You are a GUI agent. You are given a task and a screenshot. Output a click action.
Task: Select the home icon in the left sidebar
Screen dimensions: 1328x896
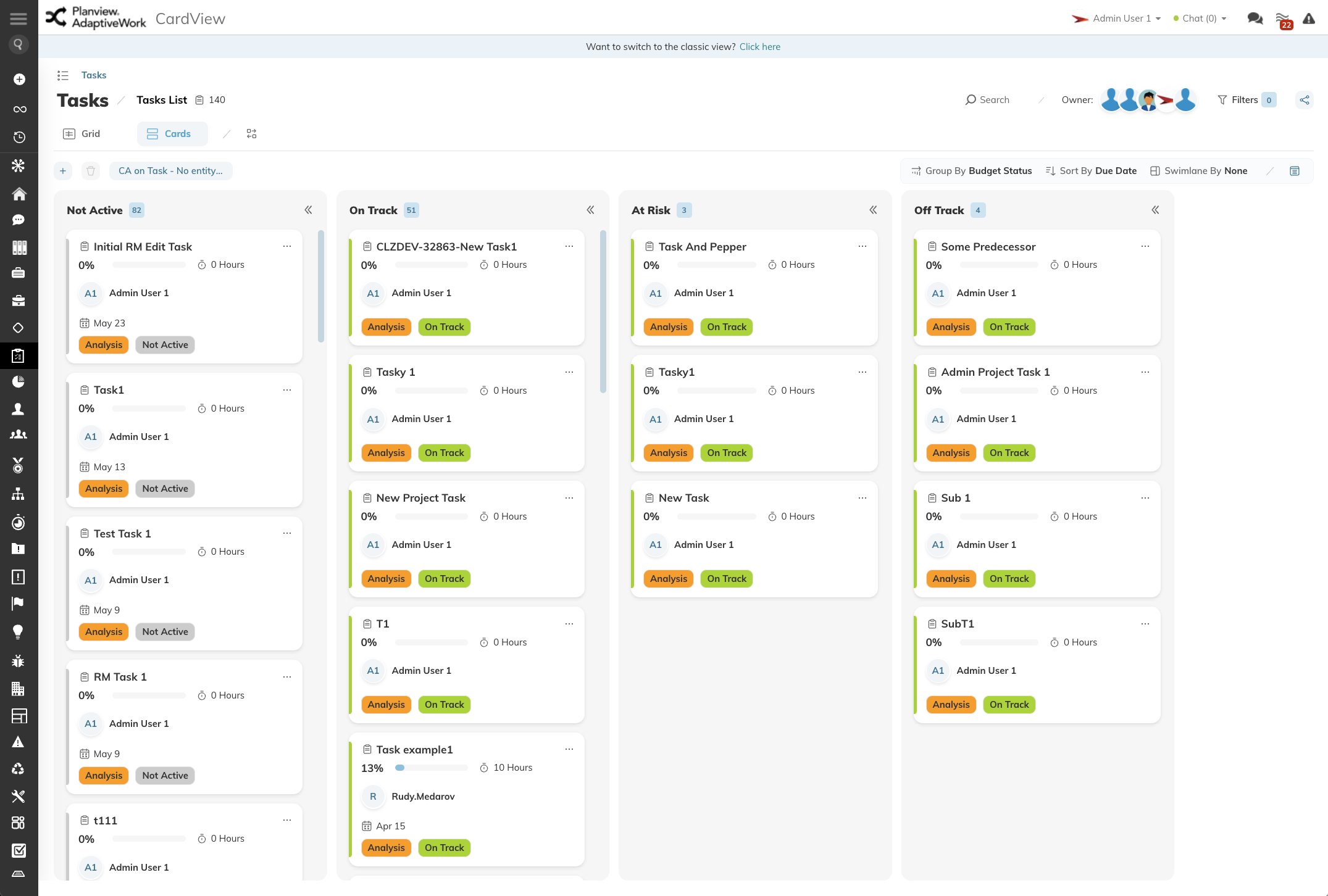19,194
